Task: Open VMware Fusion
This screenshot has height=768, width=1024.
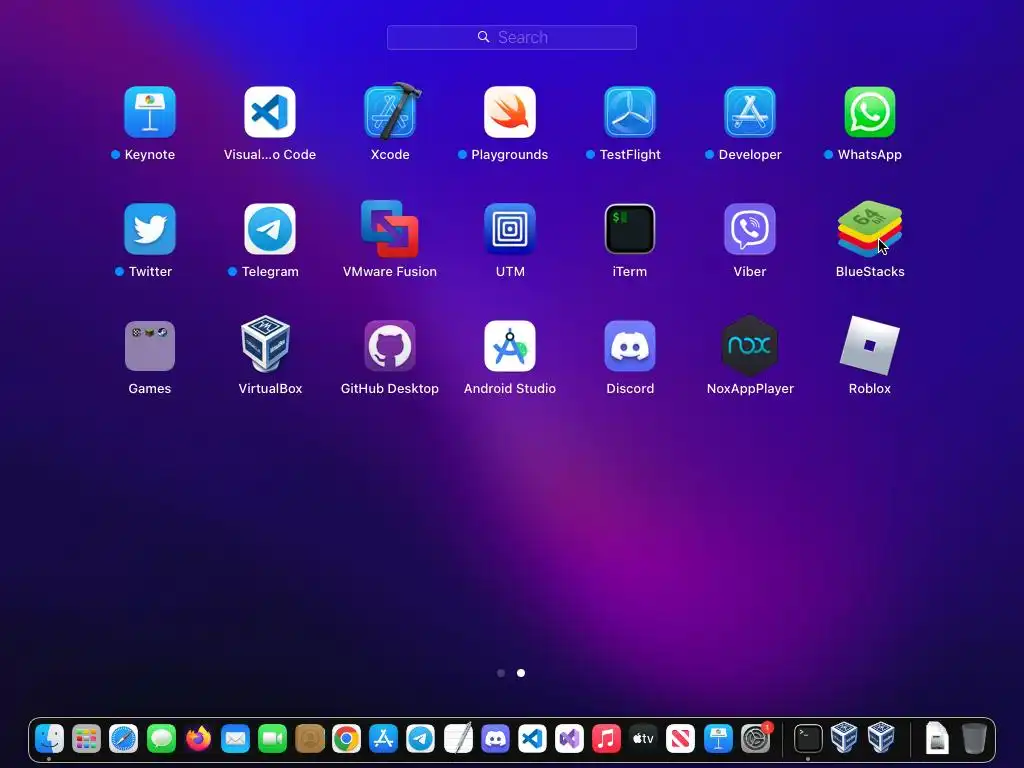Action: click(390, 229)
